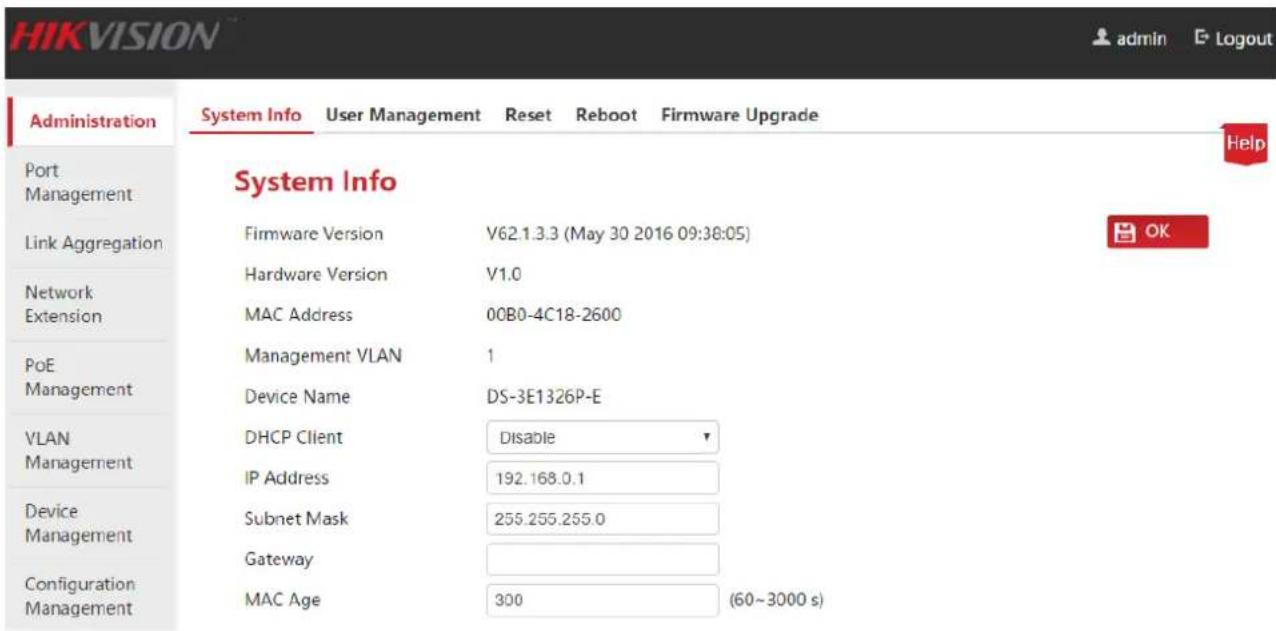The image size is (1276, 631).
Task: Go to Link Aggregation
Action: pyautogui.click(x=91, y=243)
